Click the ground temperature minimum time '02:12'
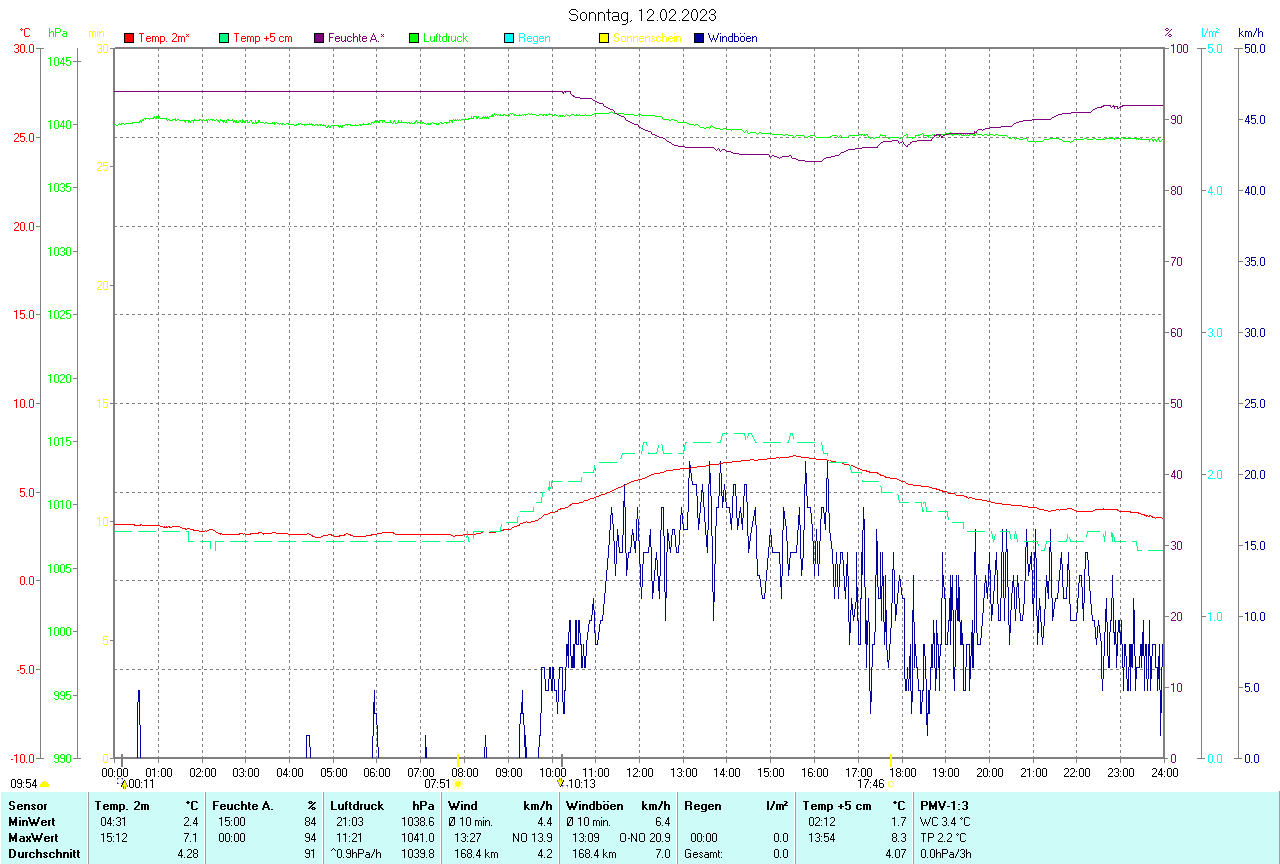Screen dimensions: 1280x864 tap(822, 822)
